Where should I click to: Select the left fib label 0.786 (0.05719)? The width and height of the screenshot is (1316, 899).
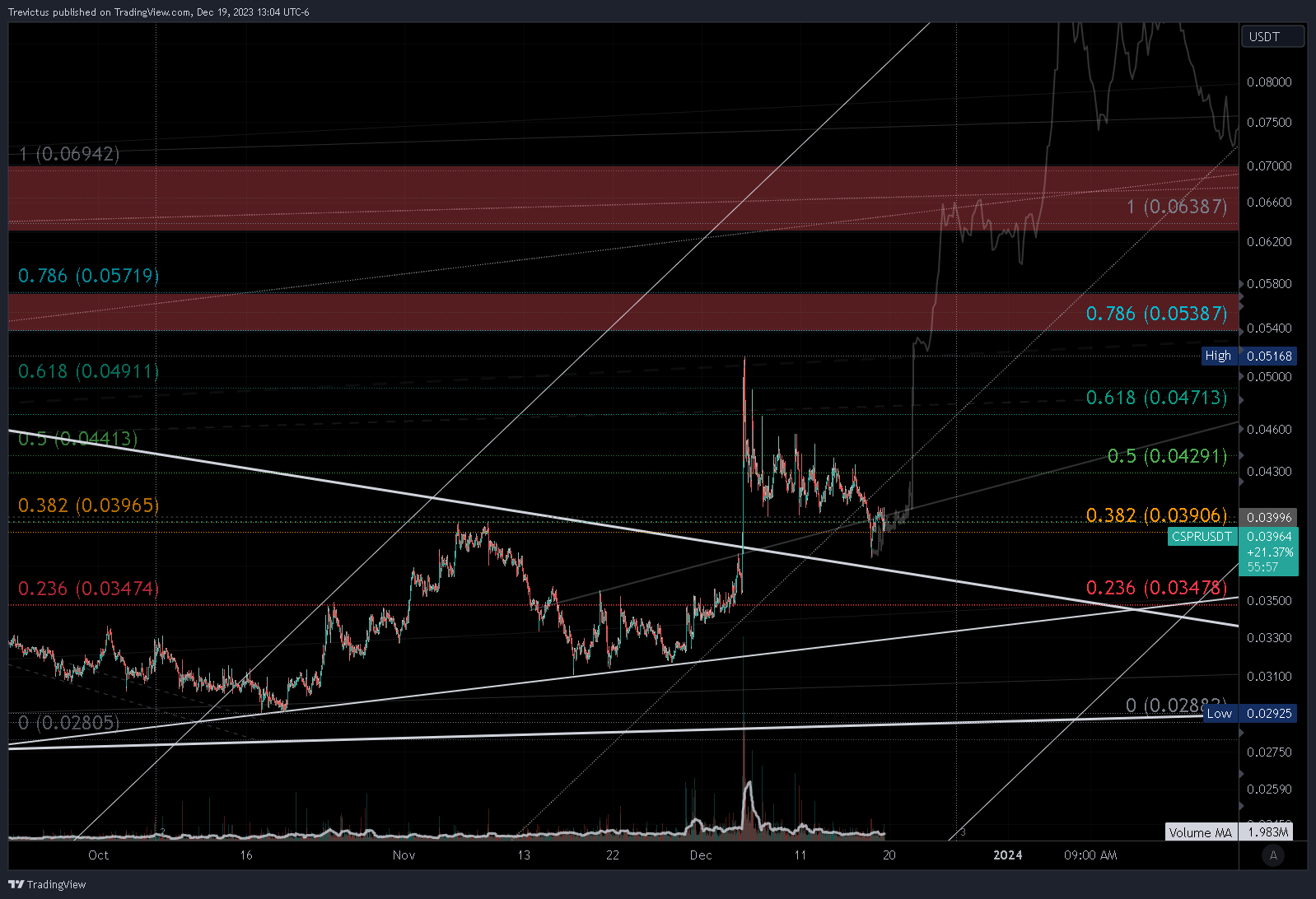88,276
